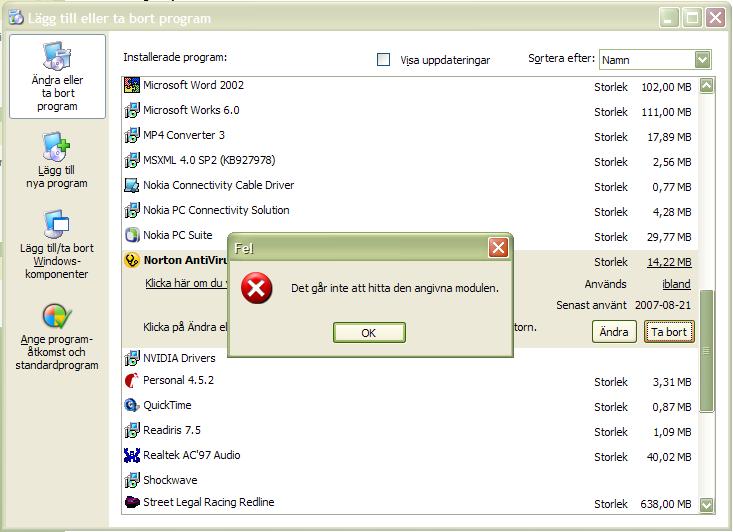Click the Readiris 7.5 icon
Screen dimensions: 733x532
pos(132,430)
